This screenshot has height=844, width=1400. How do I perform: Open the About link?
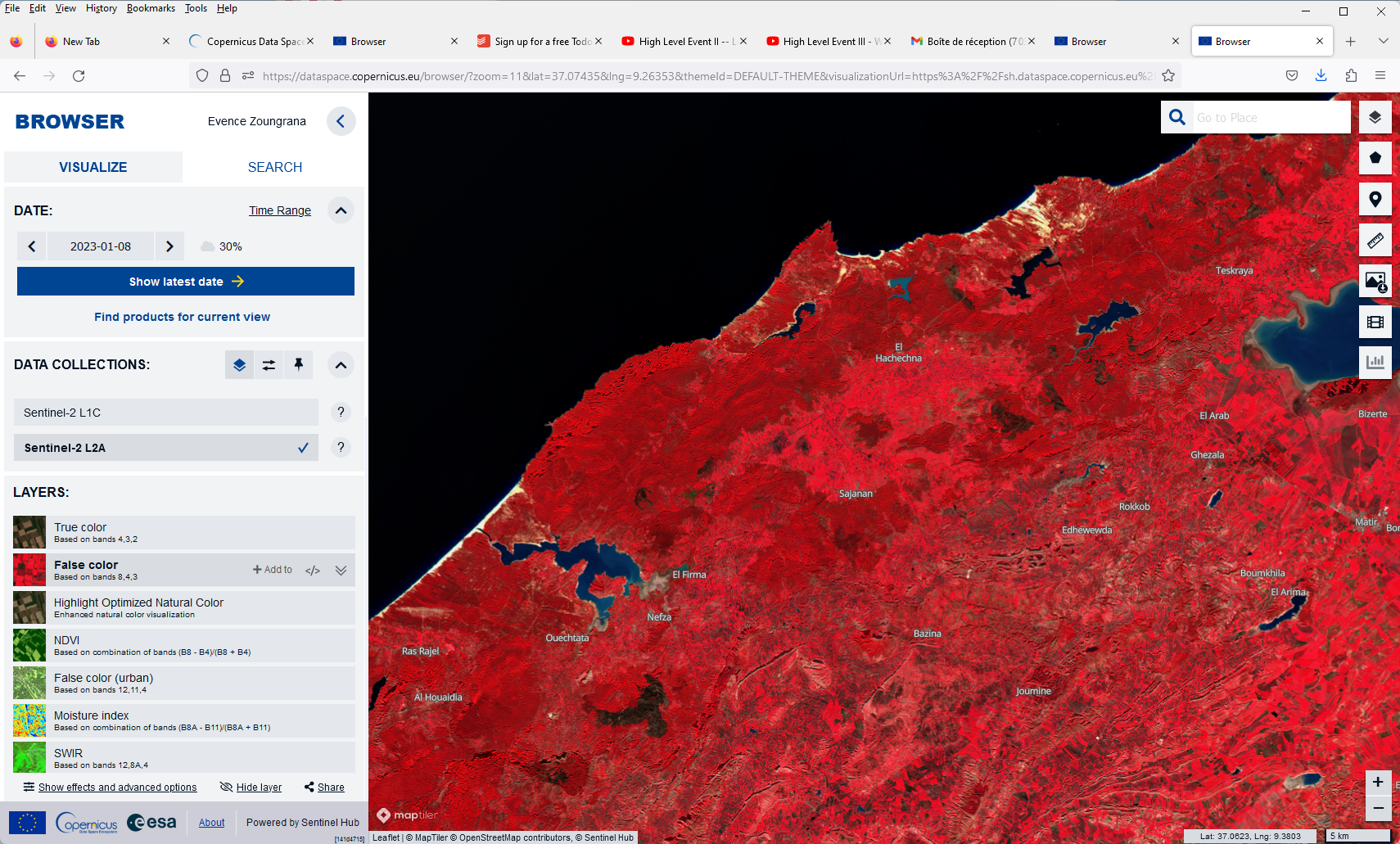211,823
